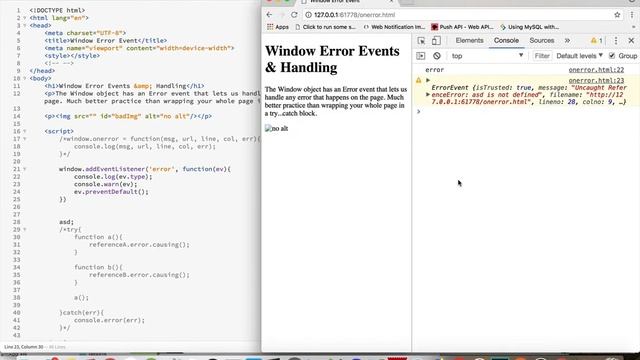Close the DevTools panel
Screen dimensions: 640x360
pyautogui.click(x=631, y=40)
